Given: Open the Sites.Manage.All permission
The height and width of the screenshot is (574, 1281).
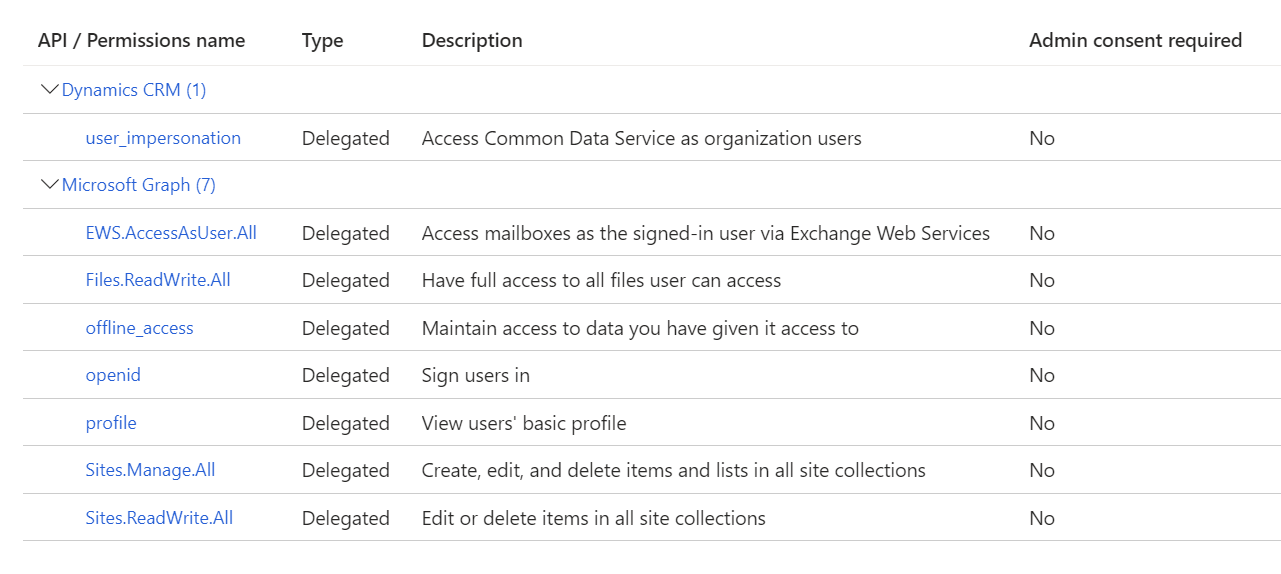Looking at the screenshot, I should coord(150,470).
